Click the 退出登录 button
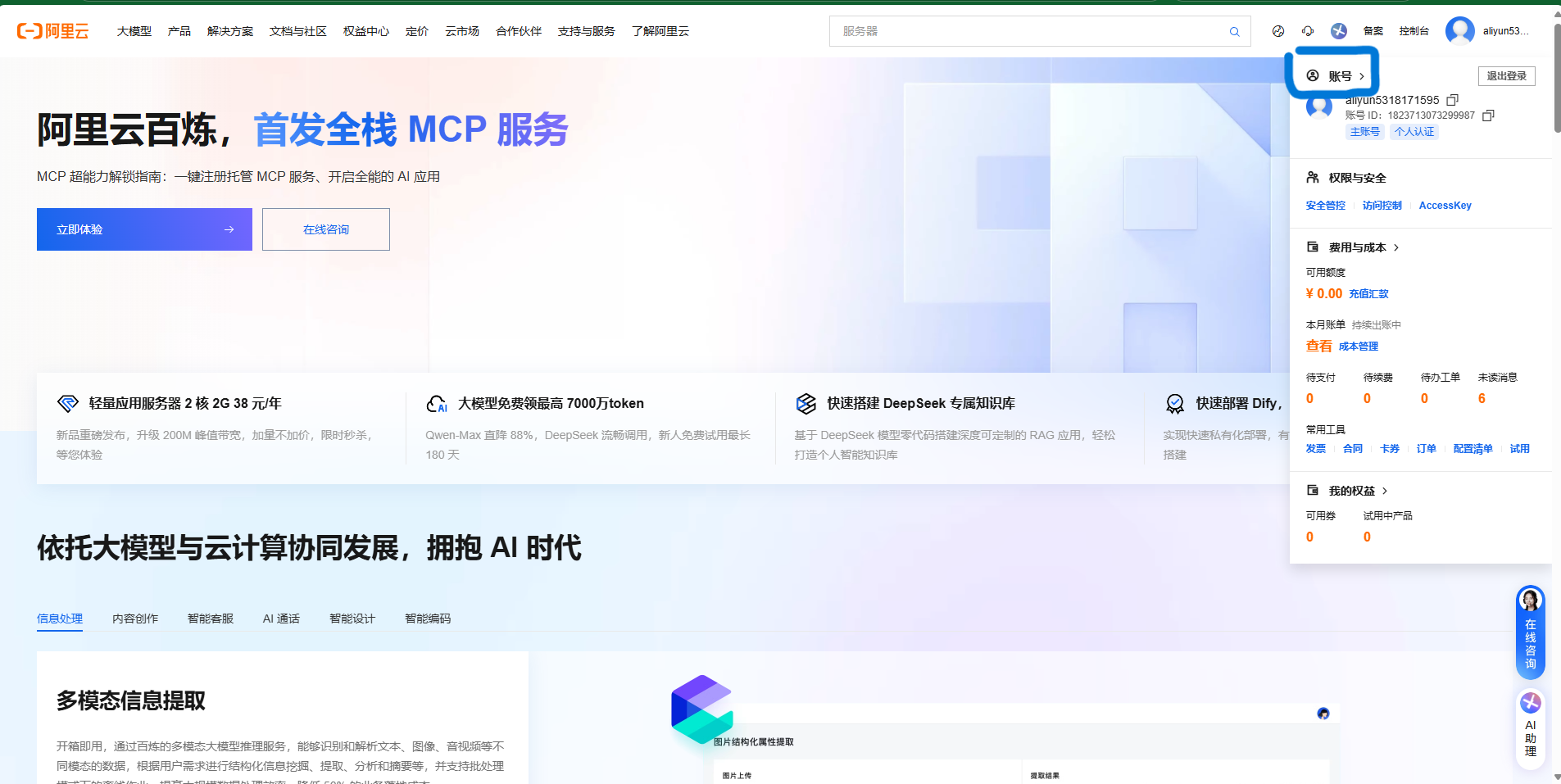The image size is (1561, 784). [x=1507, y=76]
